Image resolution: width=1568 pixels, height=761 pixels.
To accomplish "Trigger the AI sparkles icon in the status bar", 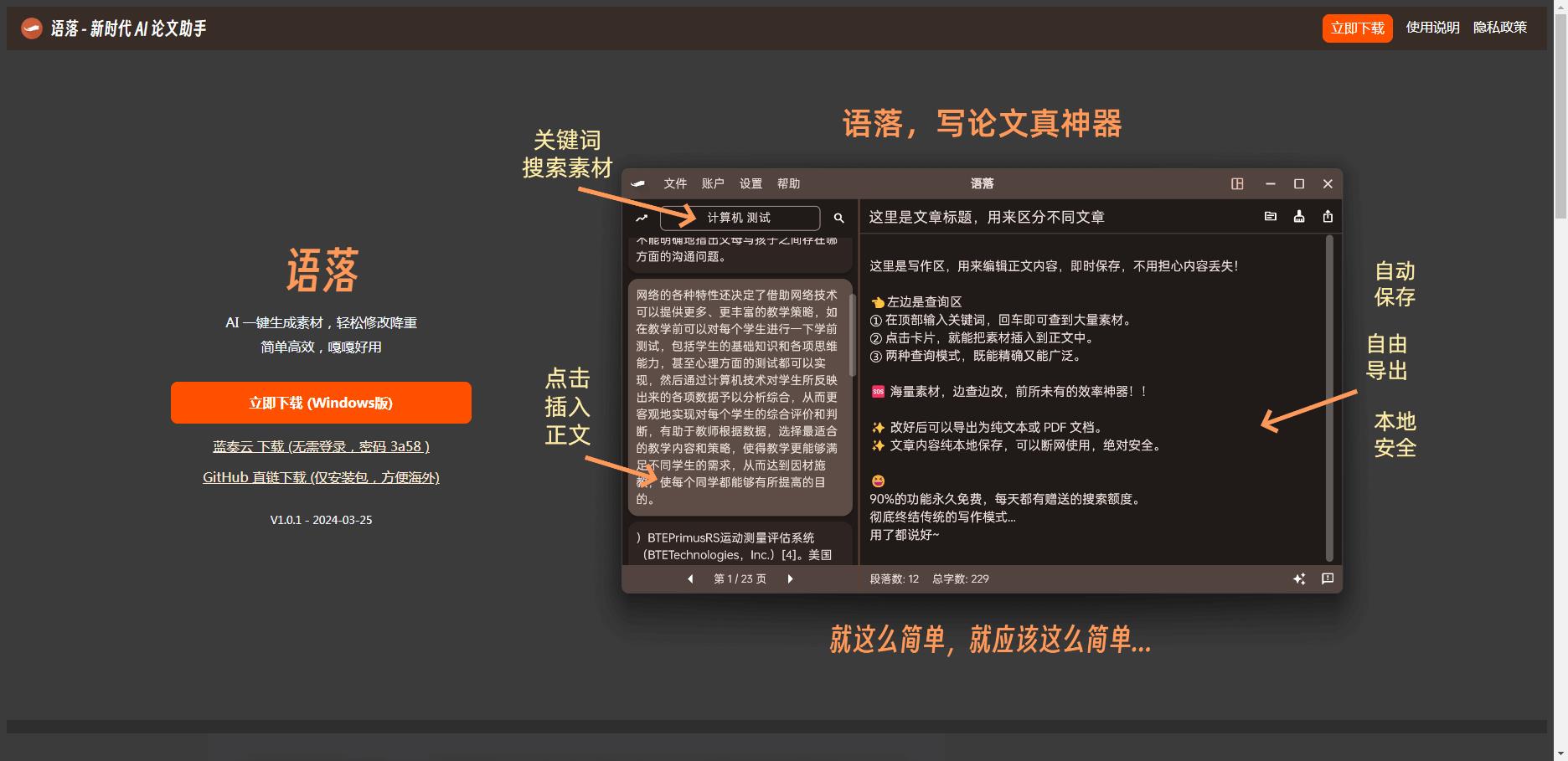I will click(x=1299, y=578).
